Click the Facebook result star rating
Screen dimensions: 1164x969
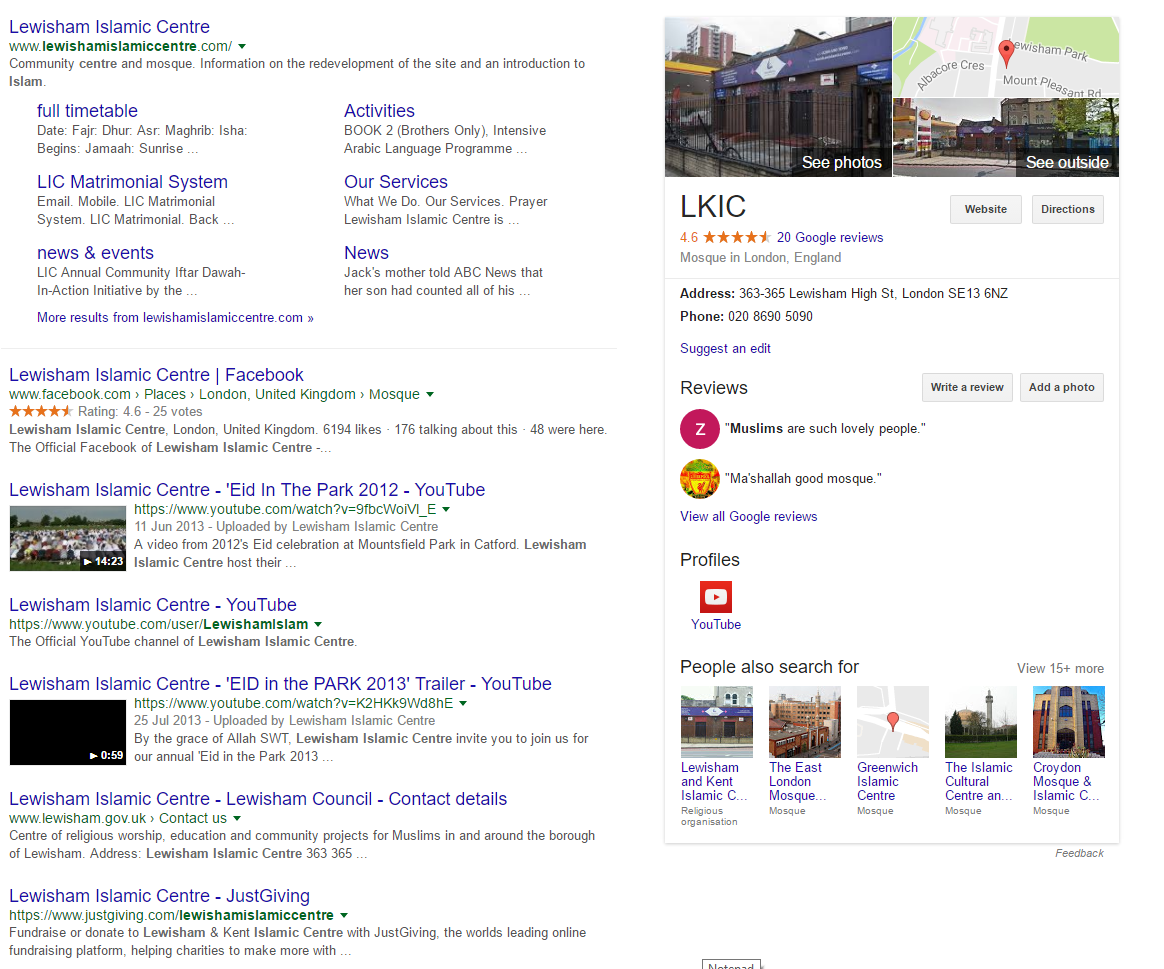[x=41, y=411]
